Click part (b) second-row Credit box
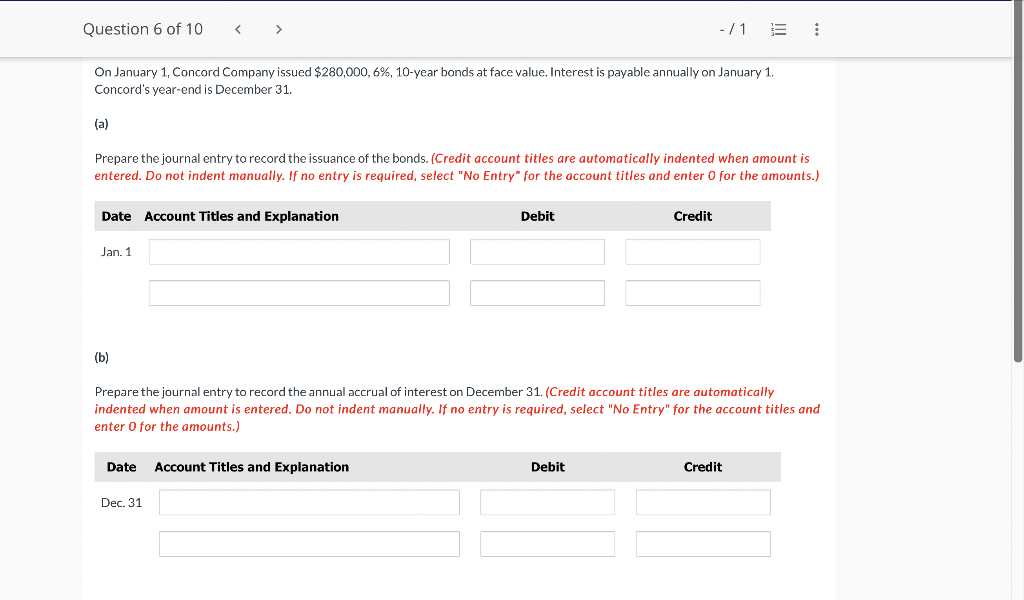The height and width of the screenshot is (600, 1024). 703,543
